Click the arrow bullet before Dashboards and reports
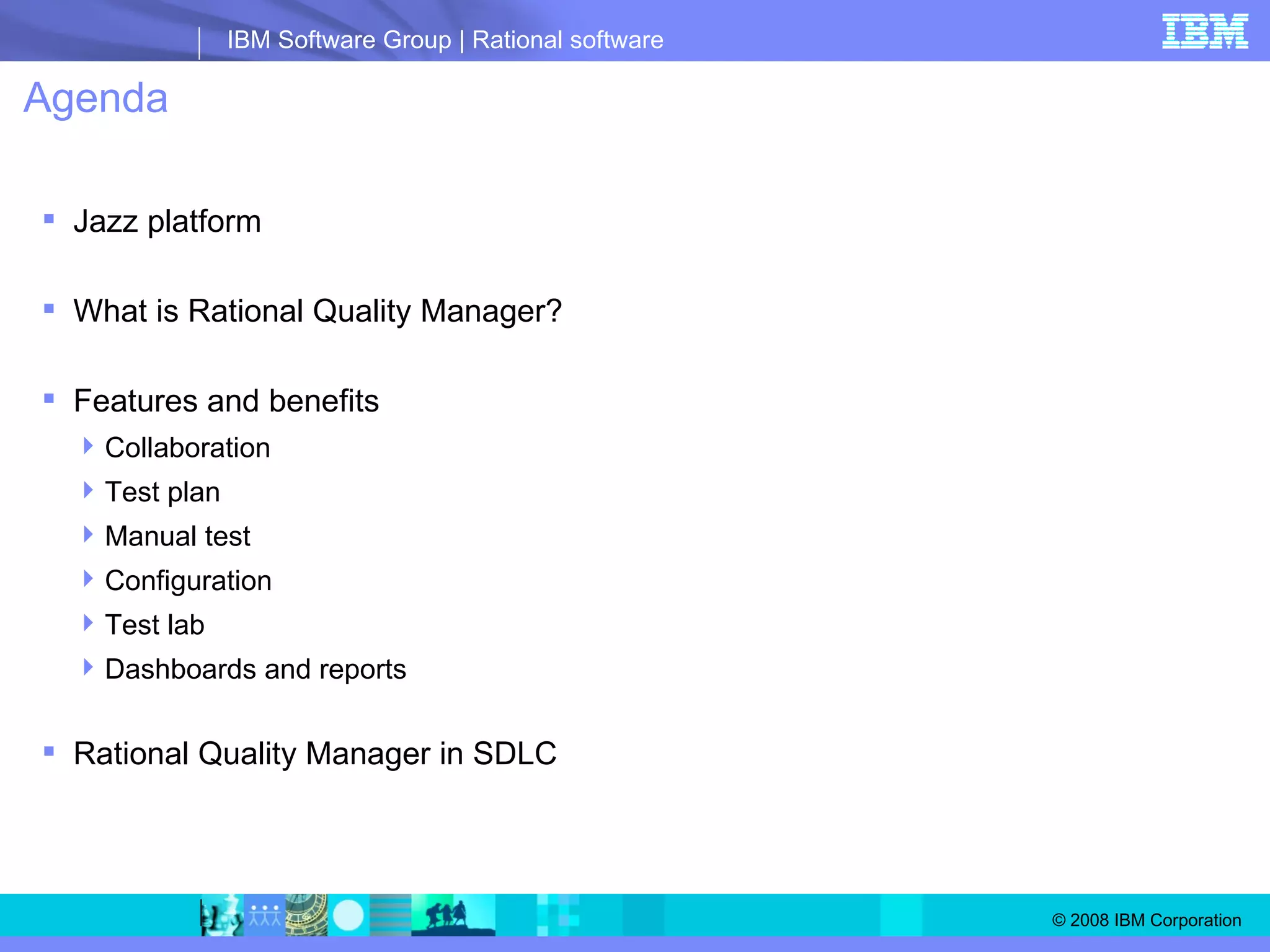The image size is (1270, 952). [x=88, y=668]
